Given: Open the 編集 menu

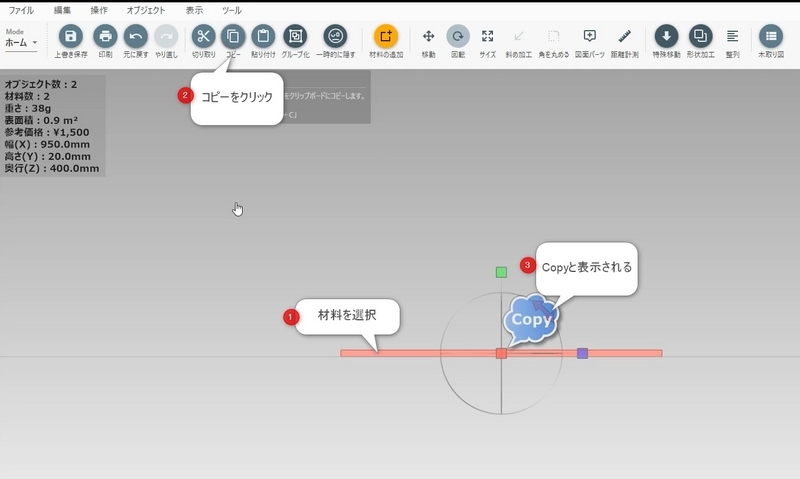Looking at the screenshot, I should click(62, 10).
